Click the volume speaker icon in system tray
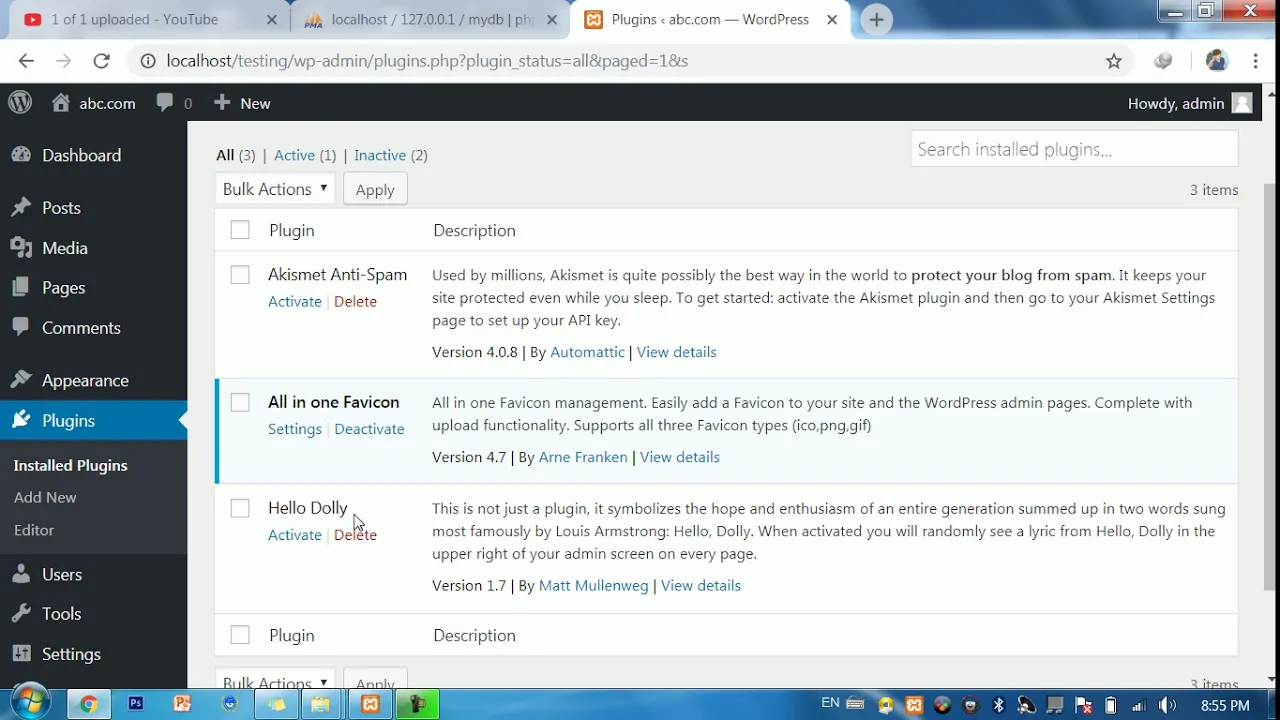Image resolution: width=1280 pixels, height=720 pixels. tap(1167, 705)
